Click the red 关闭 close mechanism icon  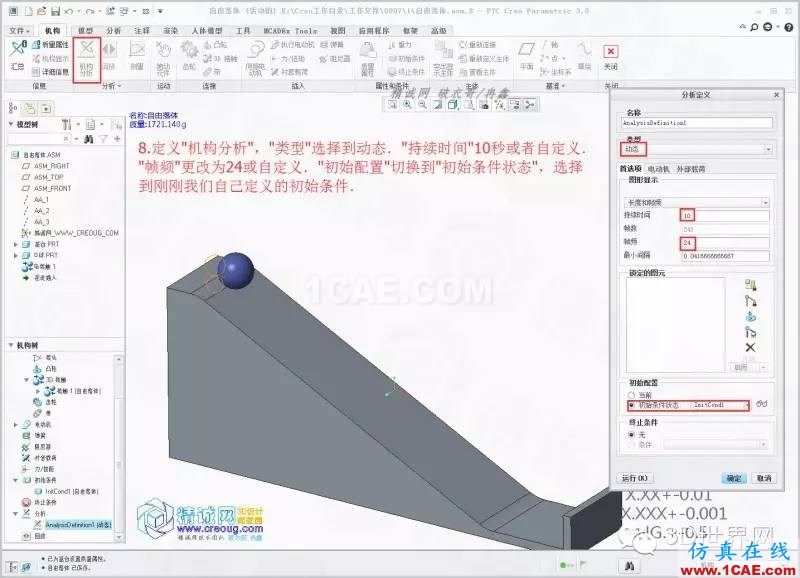click(611, 52)
